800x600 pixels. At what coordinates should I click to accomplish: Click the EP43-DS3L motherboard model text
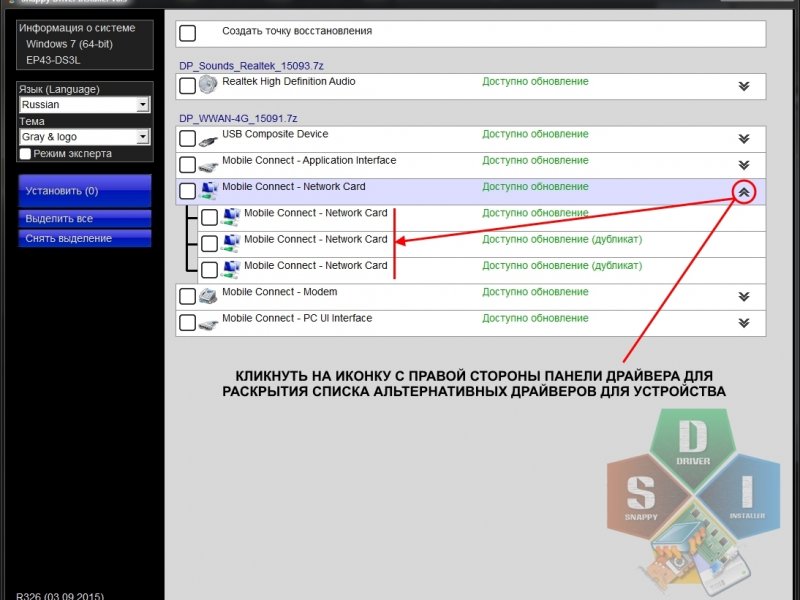click(x=53, y=60)
